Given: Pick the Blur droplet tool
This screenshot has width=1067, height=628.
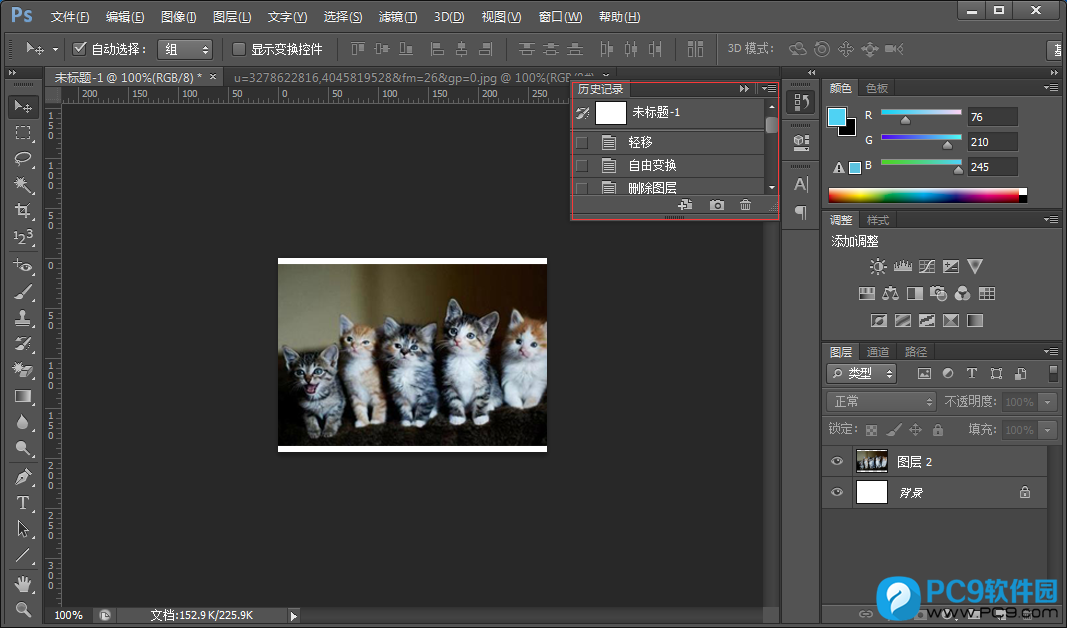Looking at the screenshot, I should point(23,422).
